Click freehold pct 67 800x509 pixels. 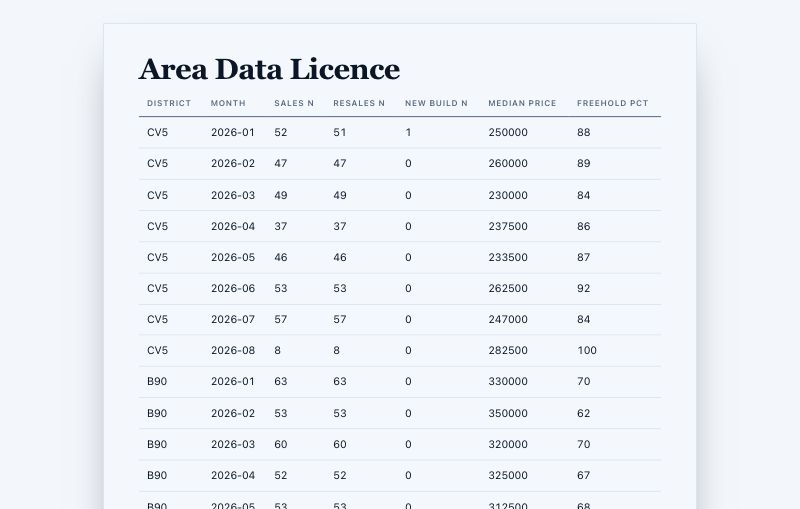pos(584,476)
